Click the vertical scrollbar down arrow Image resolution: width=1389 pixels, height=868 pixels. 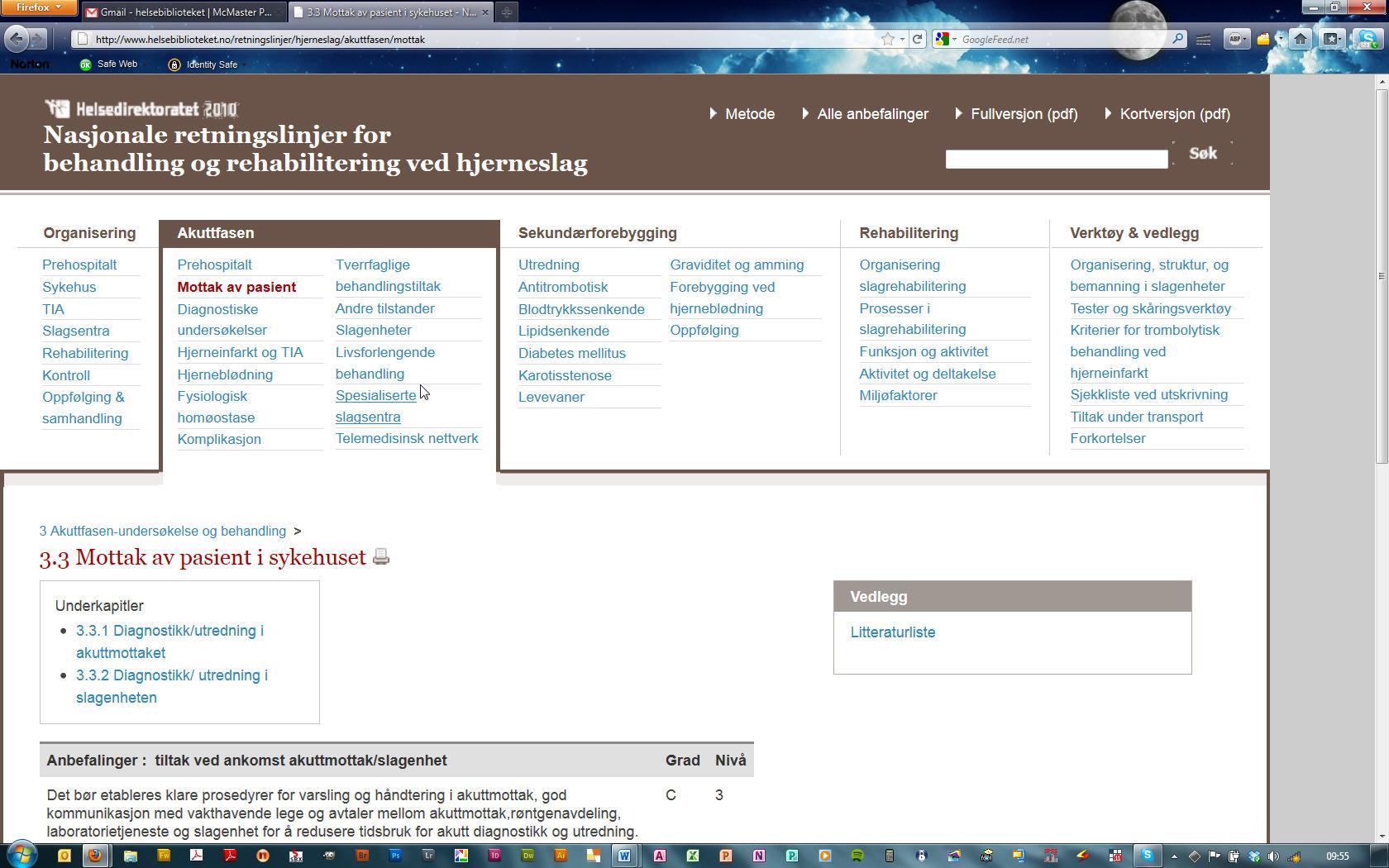pos(1382,836)
